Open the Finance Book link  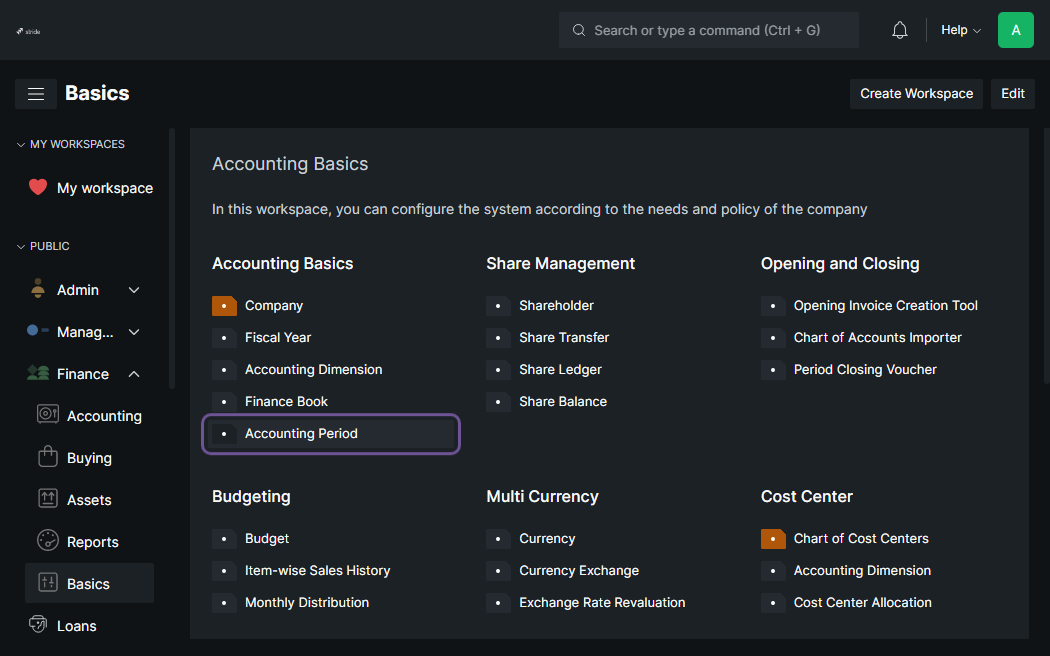click(x=286, y=402)
